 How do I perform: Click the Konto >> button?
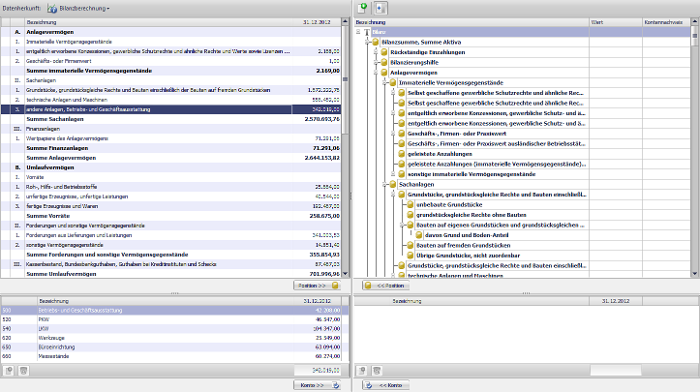pyautogui.click(x=317, y=385)
